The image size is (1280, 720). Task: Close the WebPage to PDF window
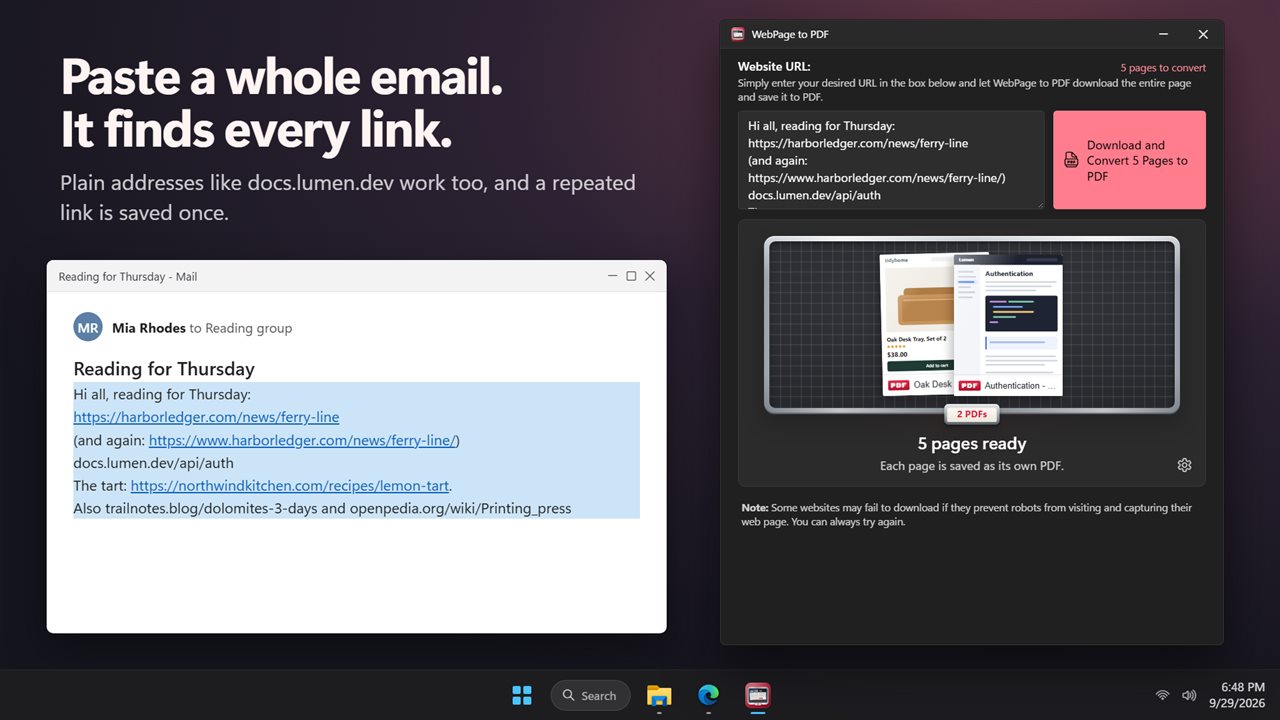1203,34
